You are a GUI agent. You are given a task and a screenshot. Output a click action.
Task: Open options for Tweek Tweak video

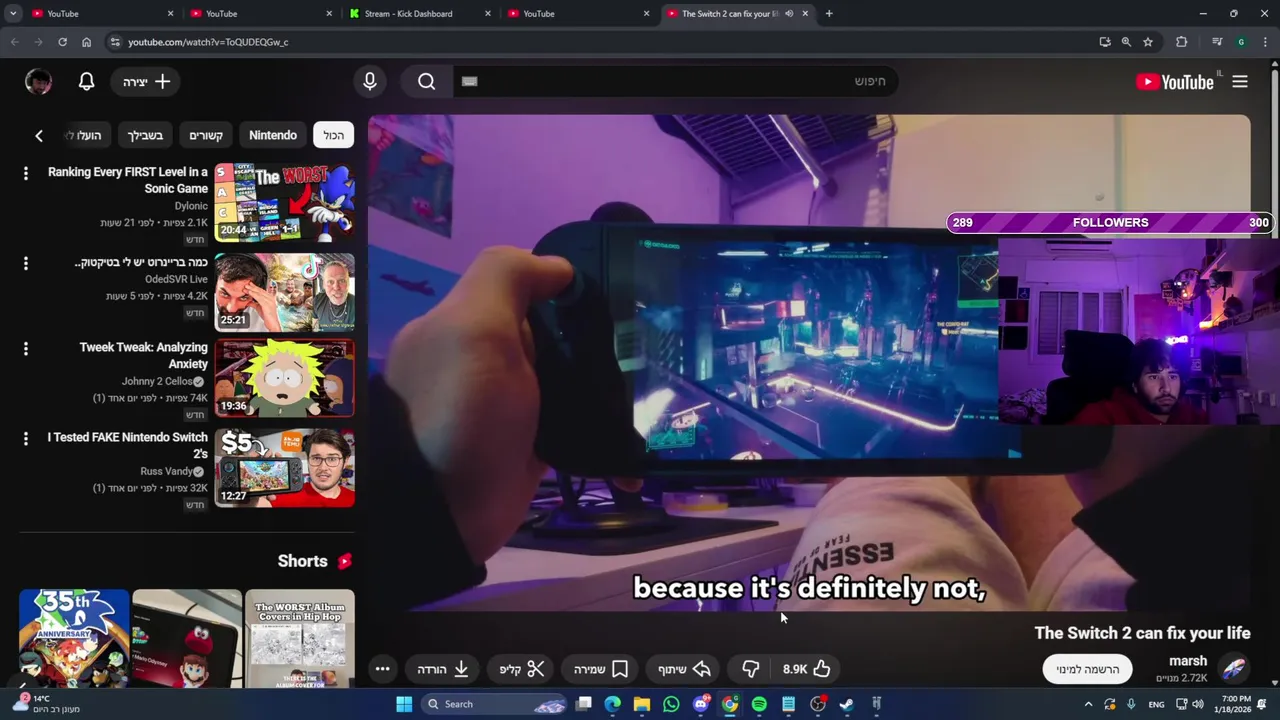pos(26,349)
